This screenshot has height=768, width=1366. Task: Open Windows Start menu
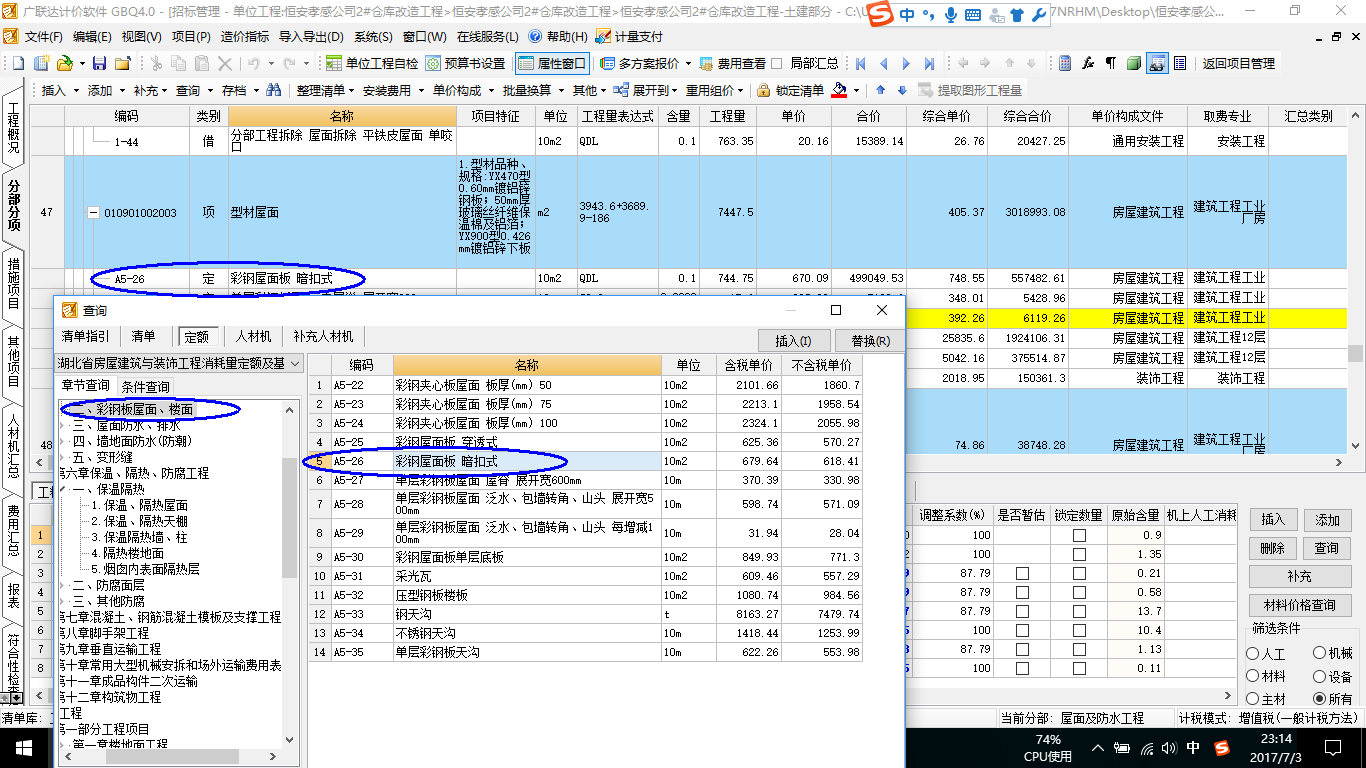pos(23,747)
